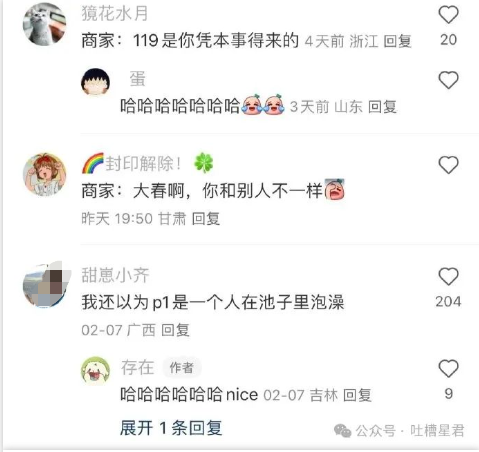Open 甜崽小齐's pixelated avatar

46,285
